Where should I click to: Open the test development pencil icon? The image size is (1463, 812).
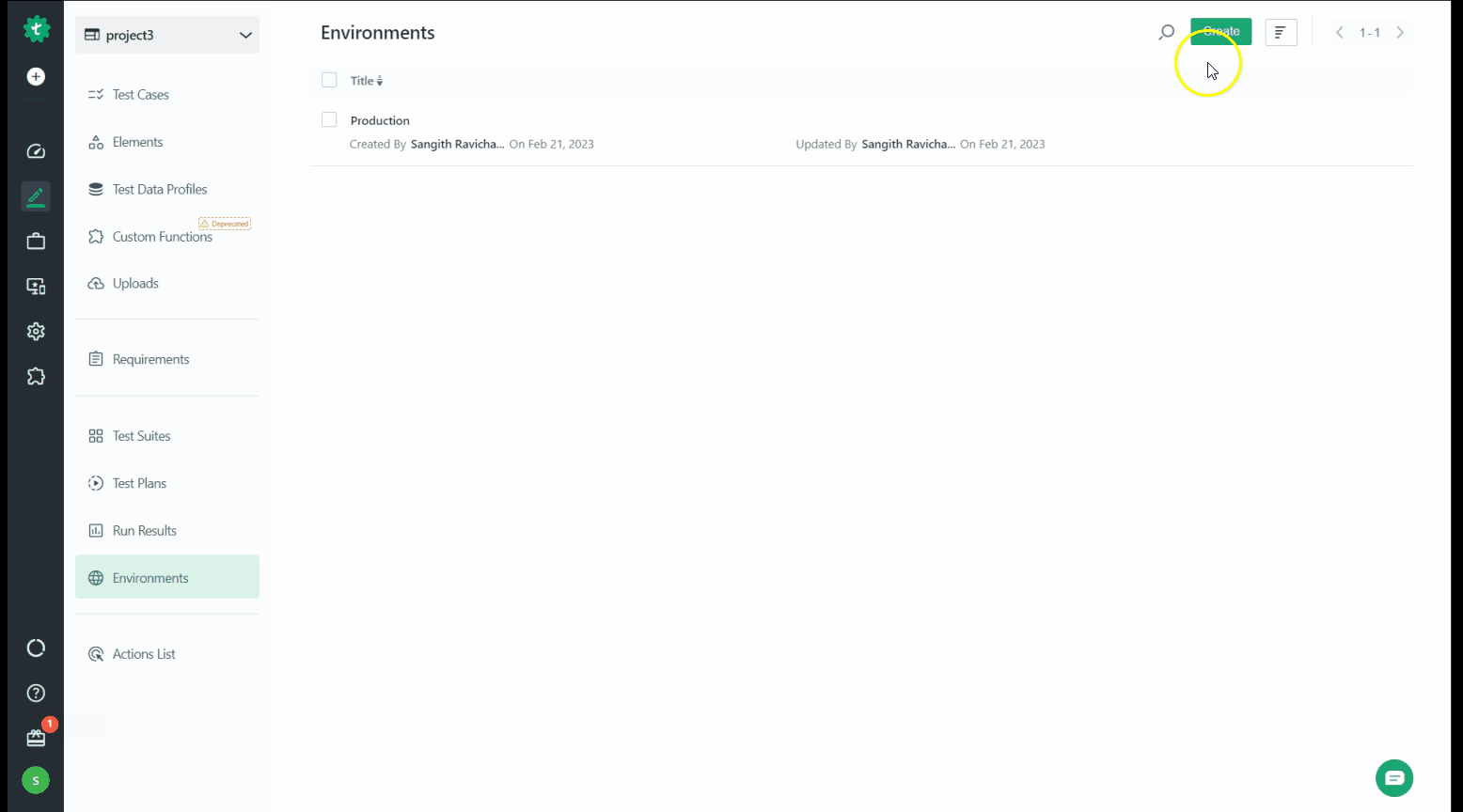click(x=36, y=196)
